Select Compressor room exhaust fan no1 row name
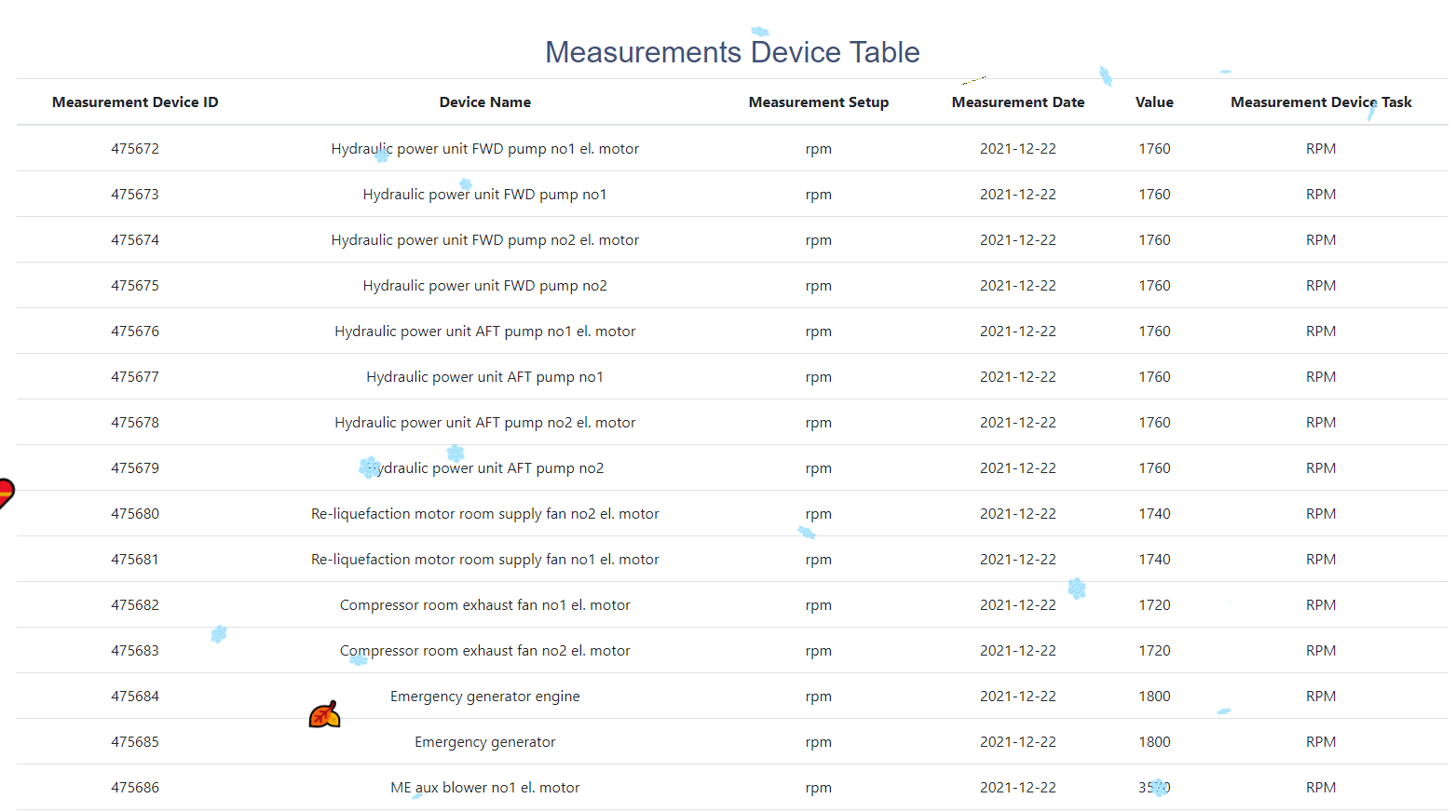Viewport: 1456px width, 812px height. [484, 605]
